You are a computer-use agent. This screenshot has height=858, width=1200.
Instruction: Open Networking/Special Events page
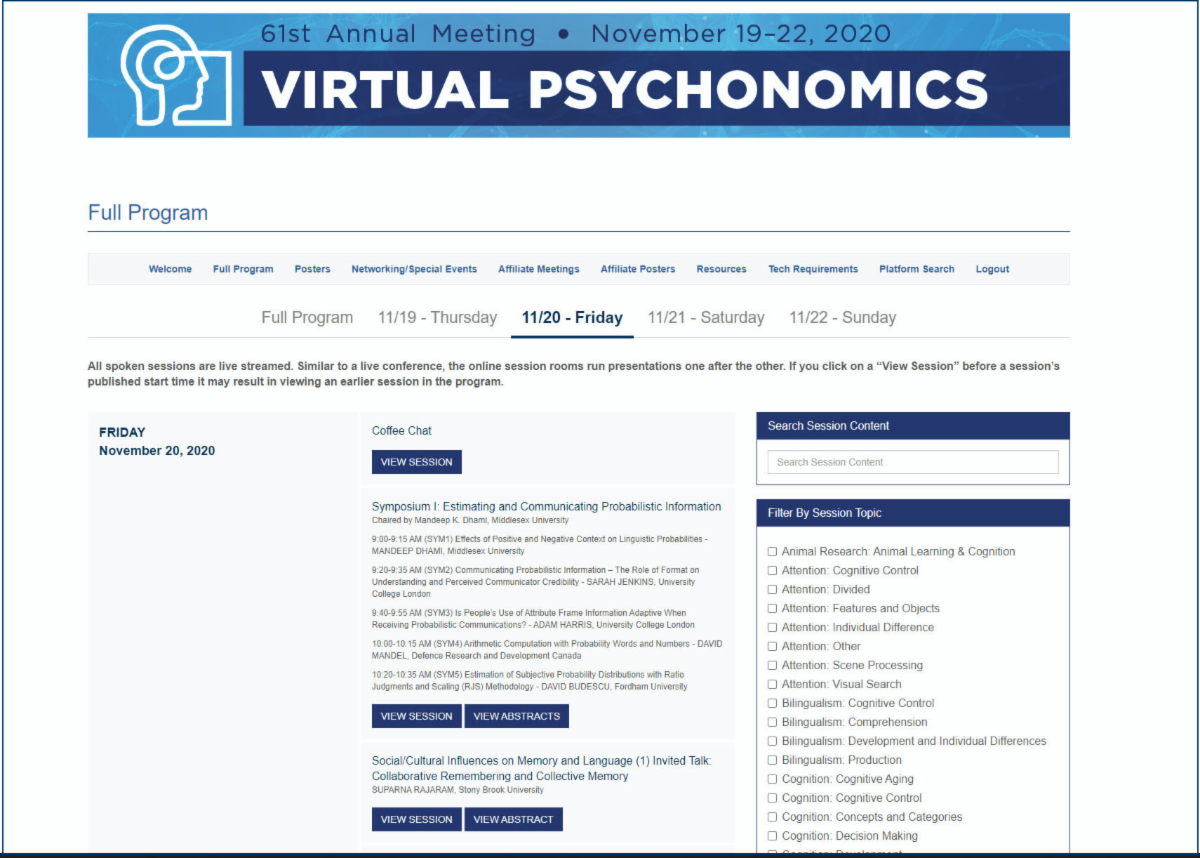[414, 269]
